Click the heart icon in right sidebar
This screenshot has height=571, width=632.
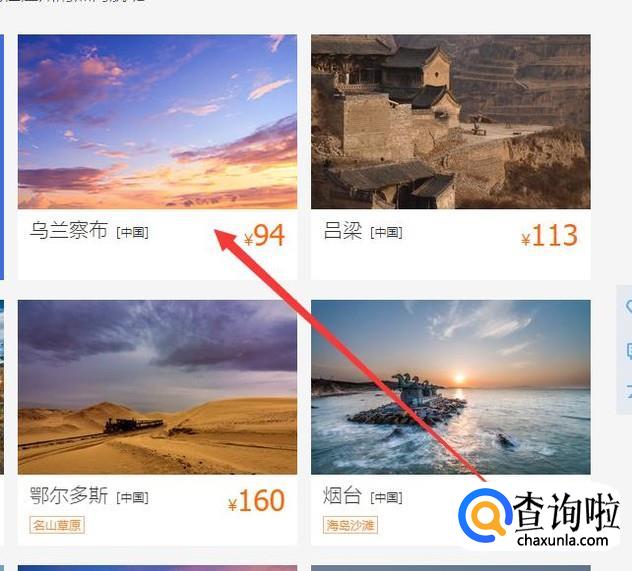pos(629,307)
